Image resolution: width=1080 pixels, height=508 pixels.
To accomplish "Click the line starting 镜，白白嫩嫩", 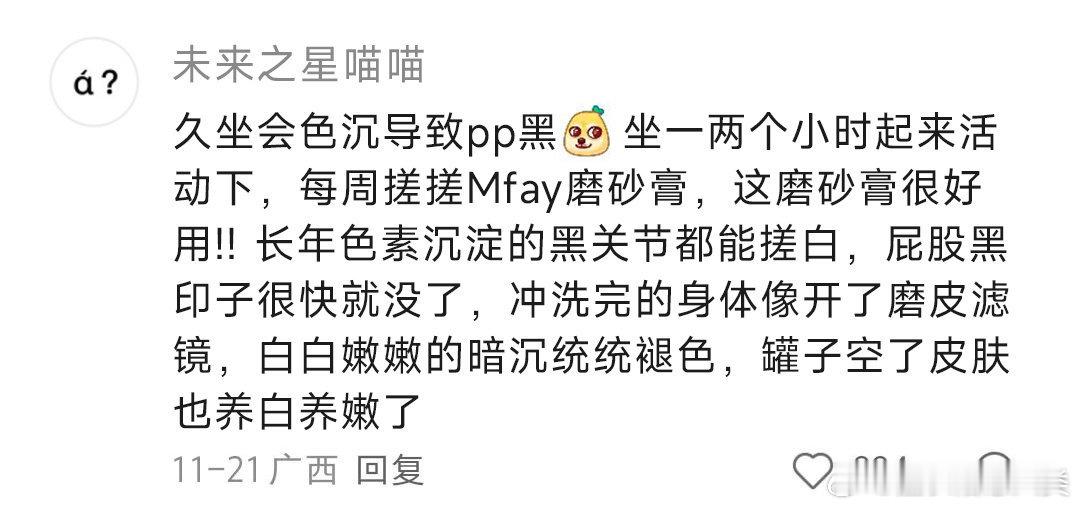I will (590, 358).
